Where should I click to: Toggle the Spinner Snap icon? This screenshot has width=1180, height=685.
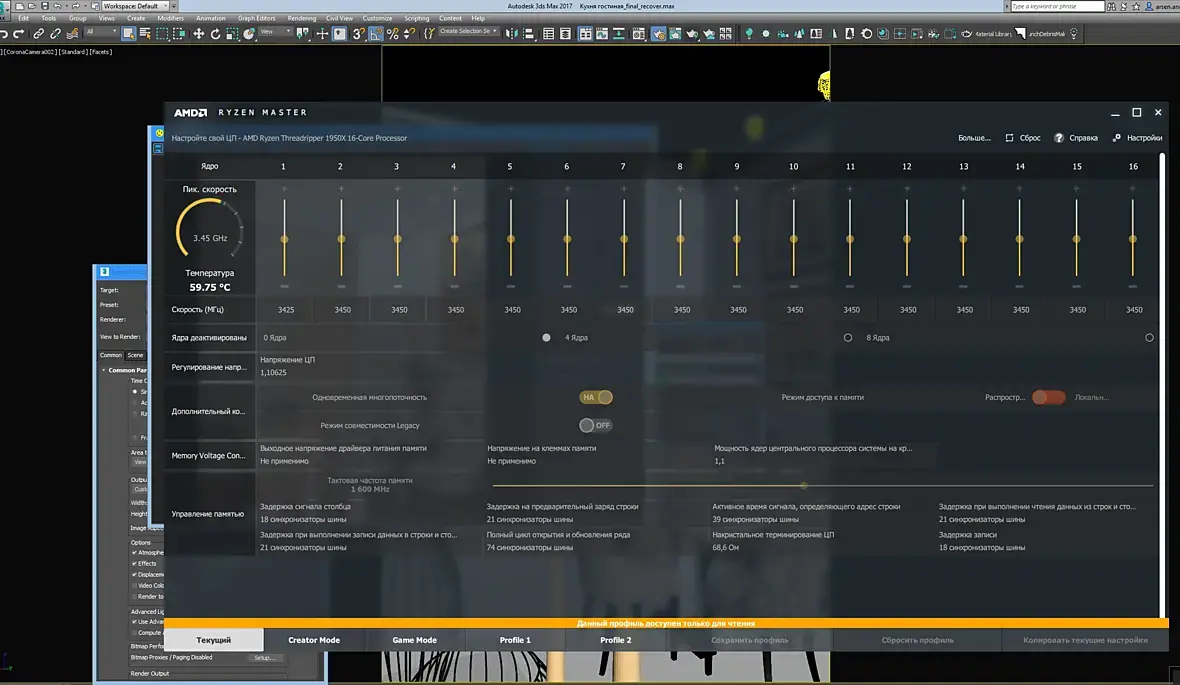coord(409,34)
